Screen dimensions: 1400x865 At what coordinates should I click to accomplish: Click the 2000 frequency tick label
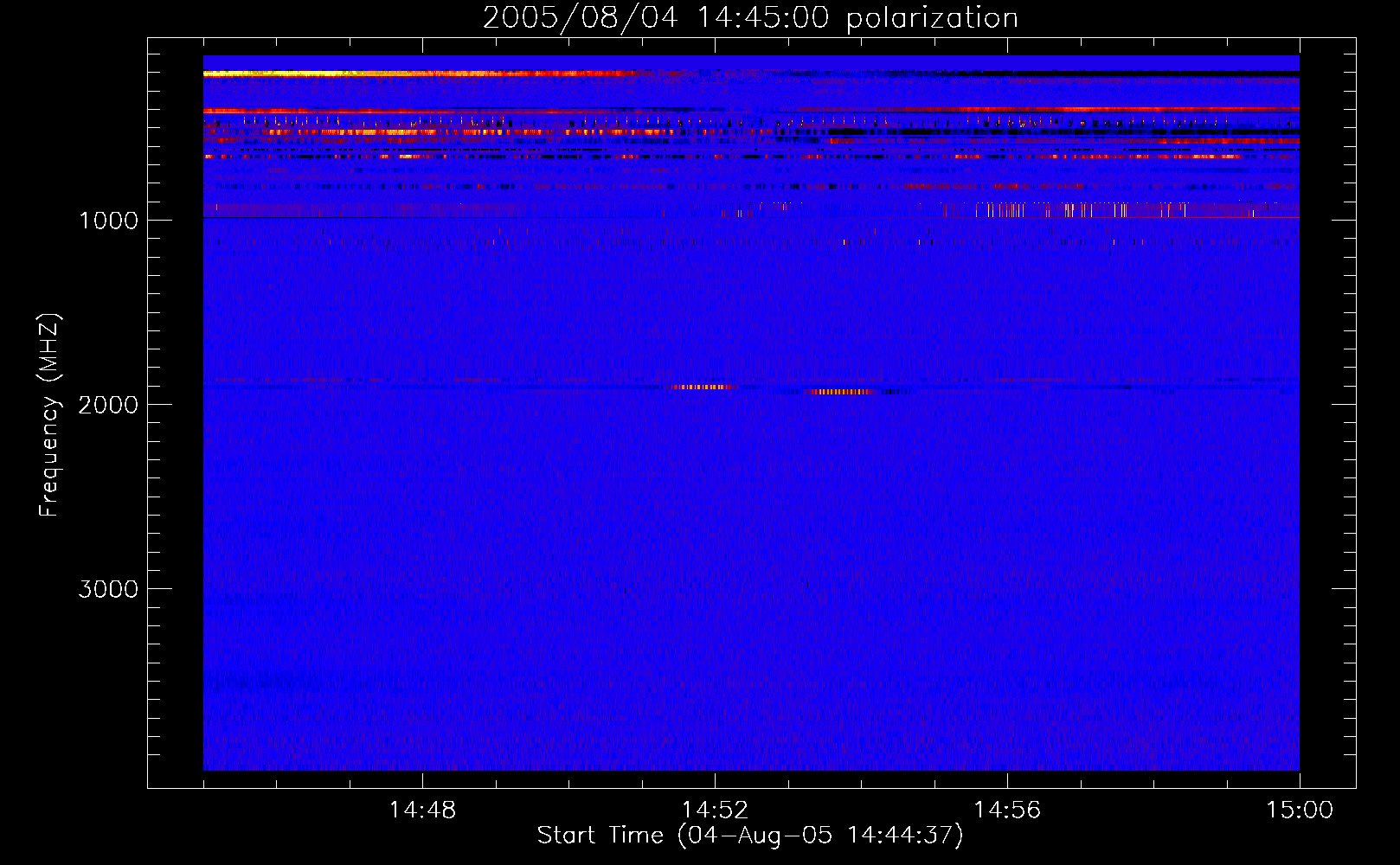point(108,405)
